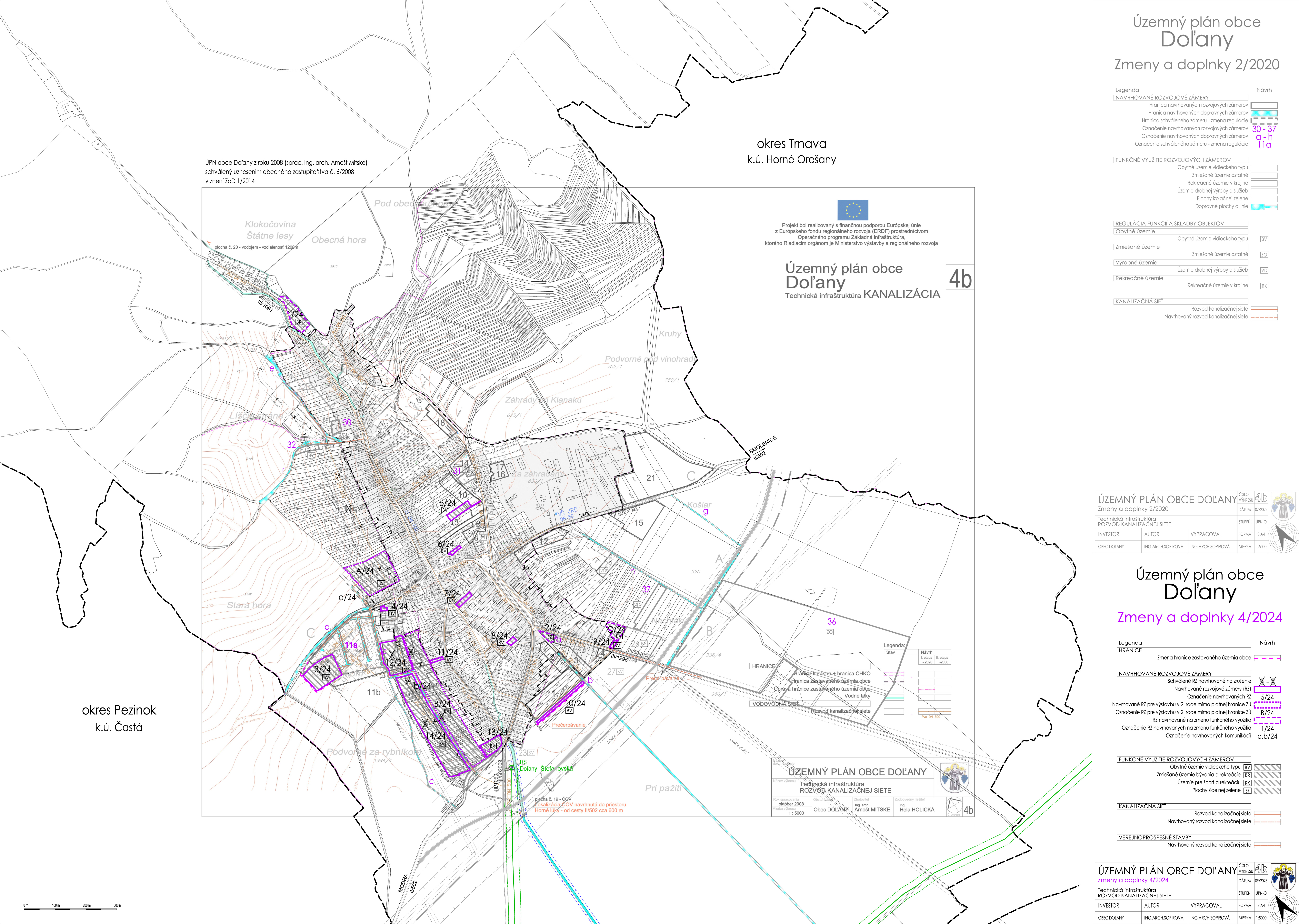Viewport: 1299px width, 924px height.
Task: Click the ZO box under zone 36 on the map
Action: [830, 632]
